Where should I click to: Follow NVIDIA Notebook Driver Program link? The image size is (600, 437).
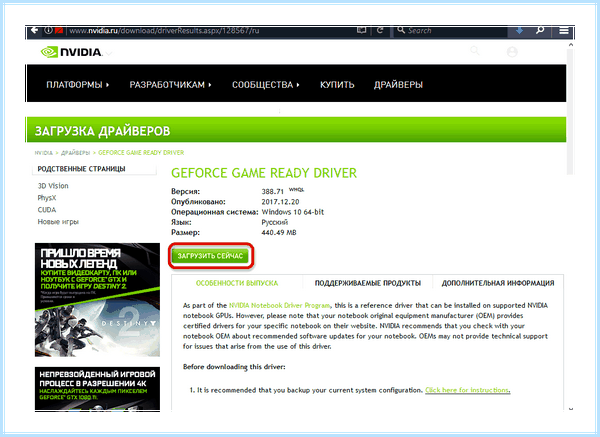click(x=279, y=305)
